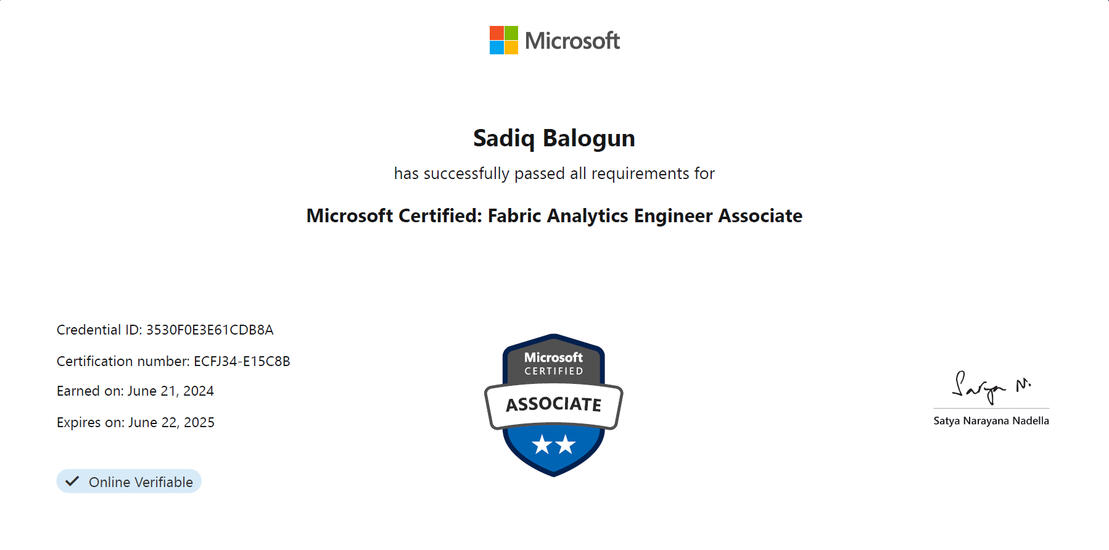Click the Expires on June 22, 2025 line
Image resolution: width=1109 pixels, height=550 pixels.
(x=136, y=423)
